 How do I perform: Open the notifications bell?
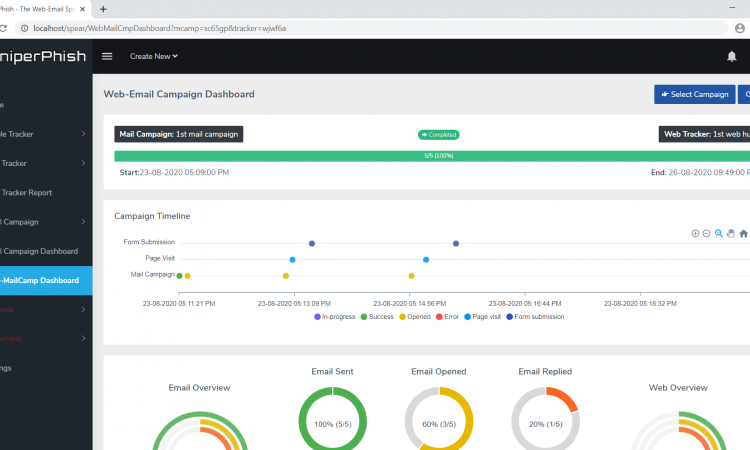coord(731,56)
